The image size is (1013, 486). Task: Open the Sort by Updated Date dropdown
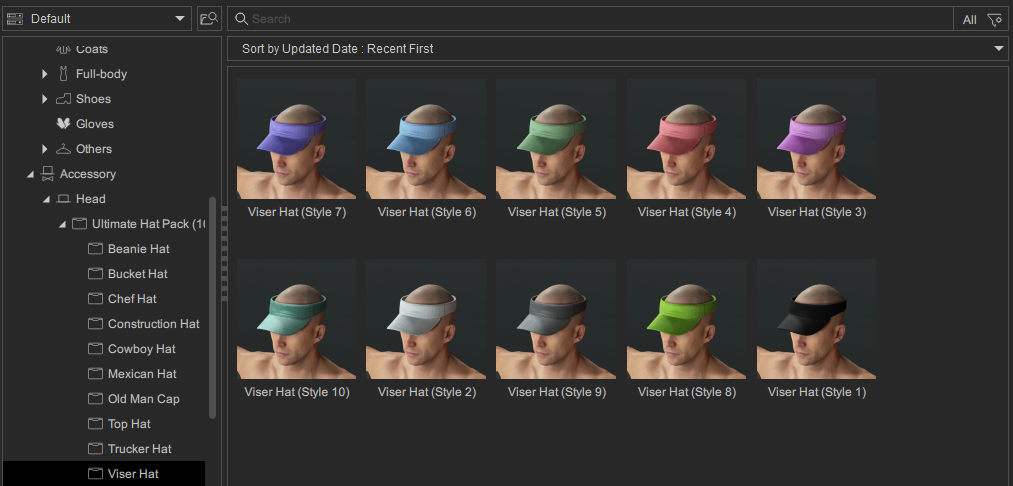(618, 48)
